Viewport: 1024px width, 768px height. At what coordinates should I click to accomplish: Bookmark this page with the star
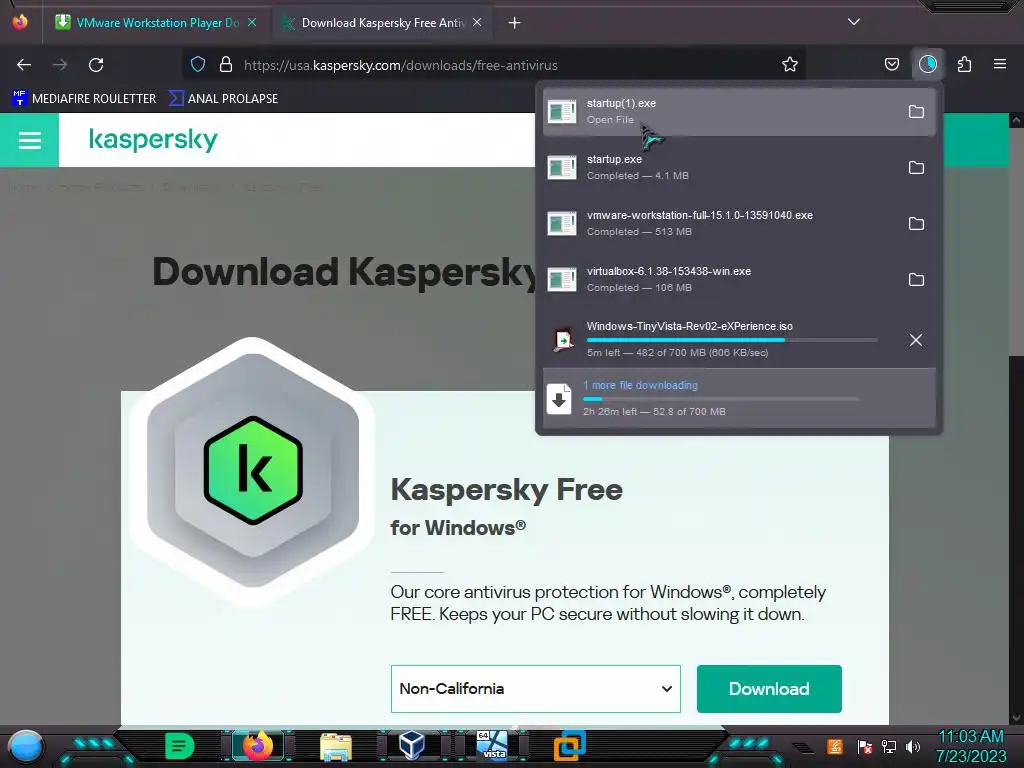[x=790, y=64]
